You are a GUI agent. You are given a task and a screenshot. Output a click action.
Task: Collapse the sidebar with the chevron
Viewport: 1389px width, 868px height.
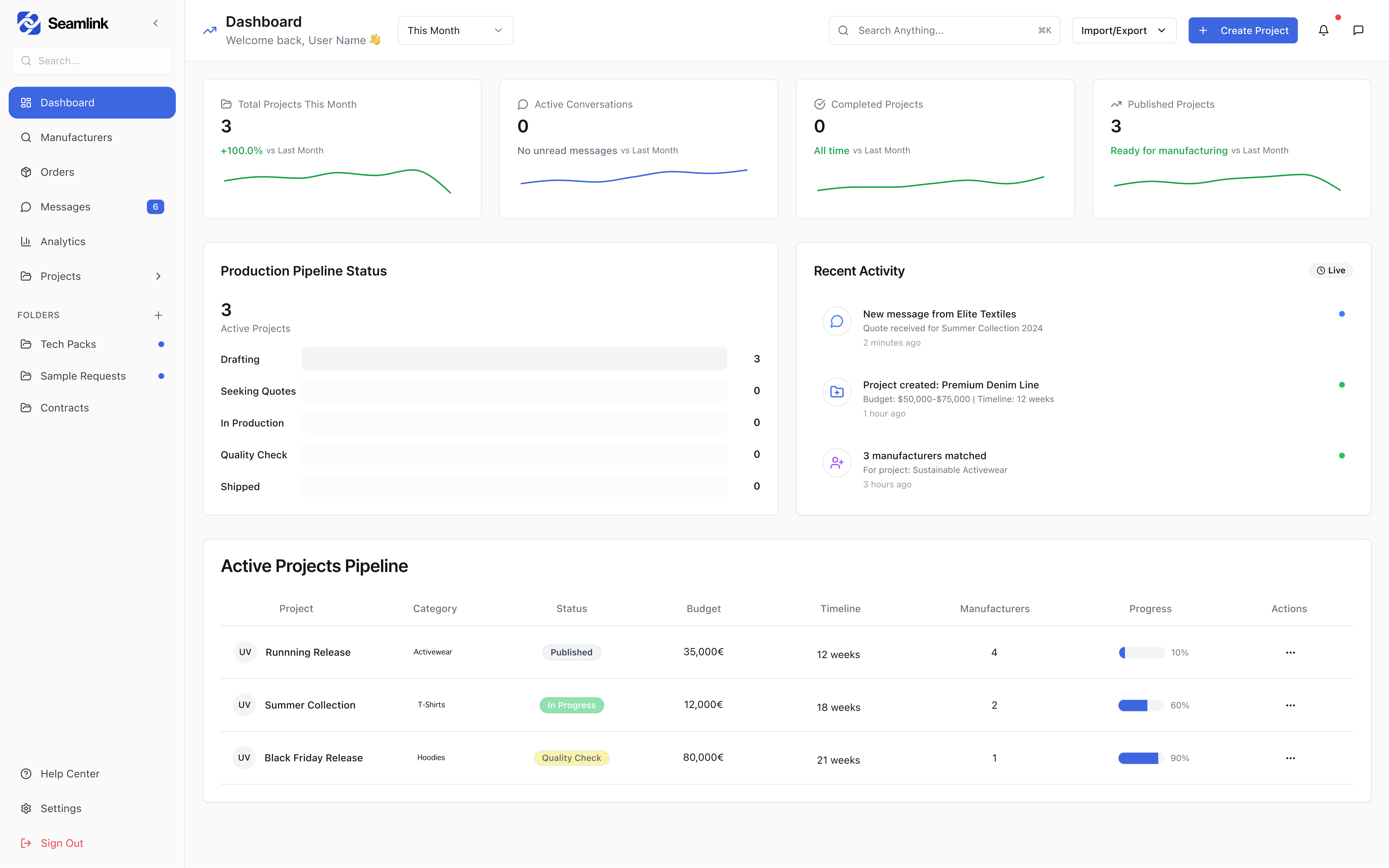pyautogui.click(x=156, y=23)
